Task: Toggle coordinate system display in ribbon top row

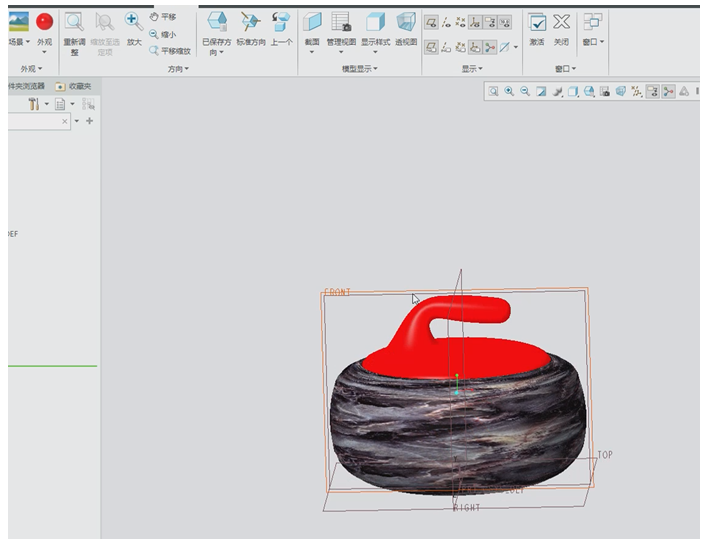Action: 475,22
